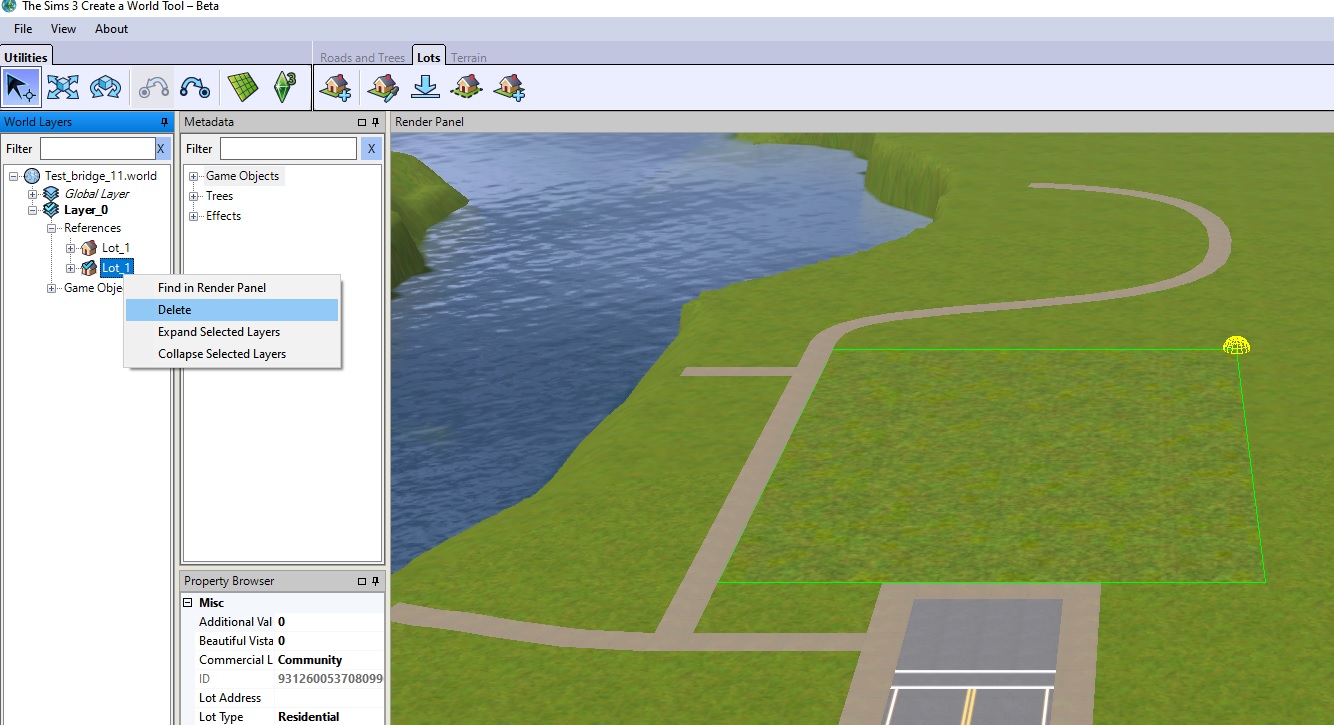Select the rotate object tool
The width and height of the screenshot is (1334, 725).
105,87
